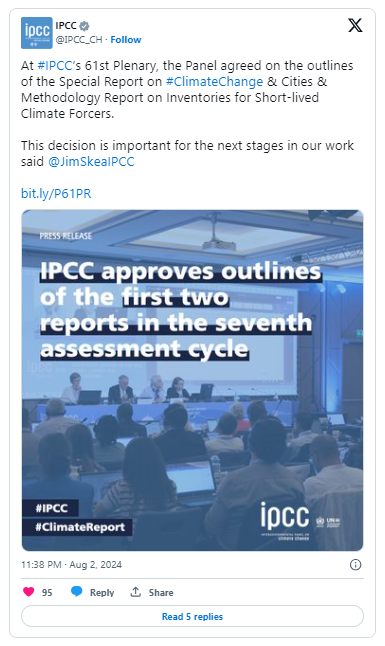Click the IPCC display name
Screen dimensions: 385x646
pyautogui.click(x=66, y=26)
